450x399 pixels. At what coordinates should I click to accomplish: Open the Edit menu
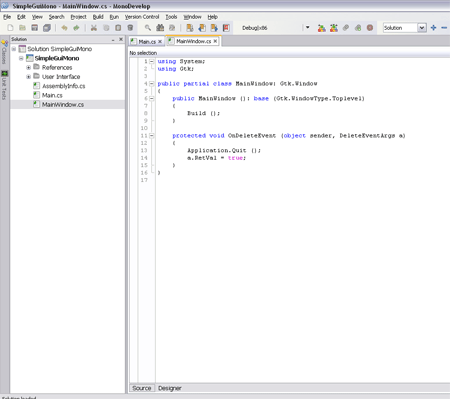coord(21,17)
